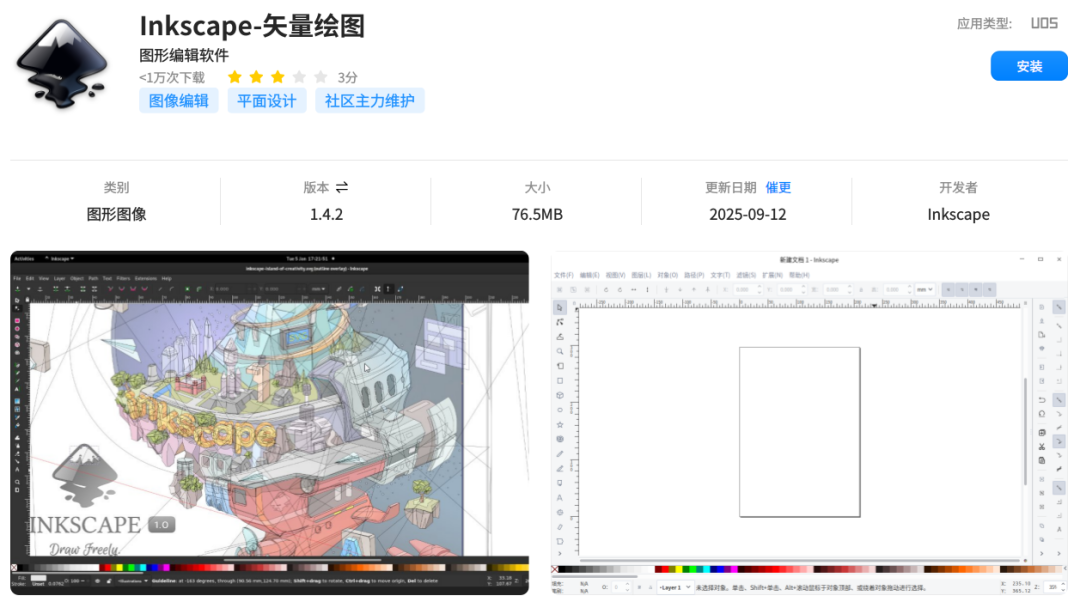This screenshot has height=608, width=1080.
Task: Click the 76.5MB size value
Action: pos(537,214)
